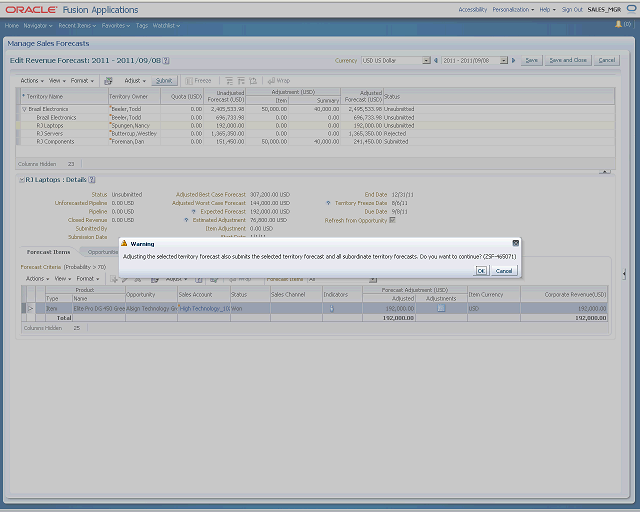Viewport: 640px width, 512px height.
Task: Click the info icon beside Territory Freeze Date
Action: 328,203
